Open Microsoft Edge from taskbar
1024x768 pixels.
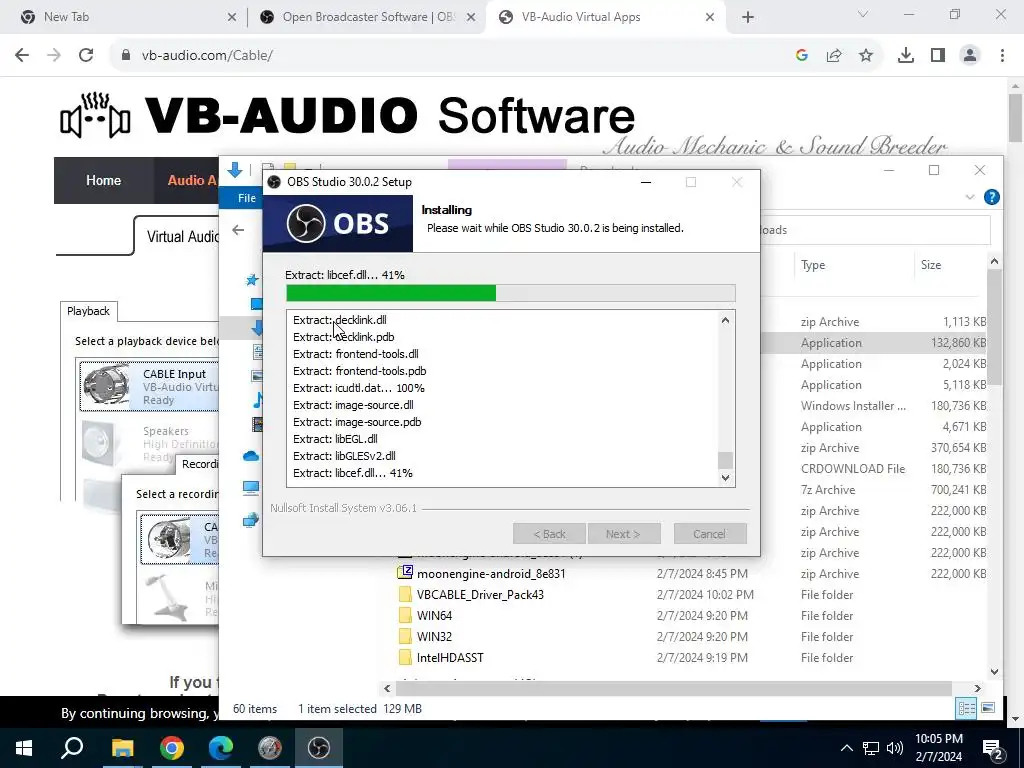[221, 748]
